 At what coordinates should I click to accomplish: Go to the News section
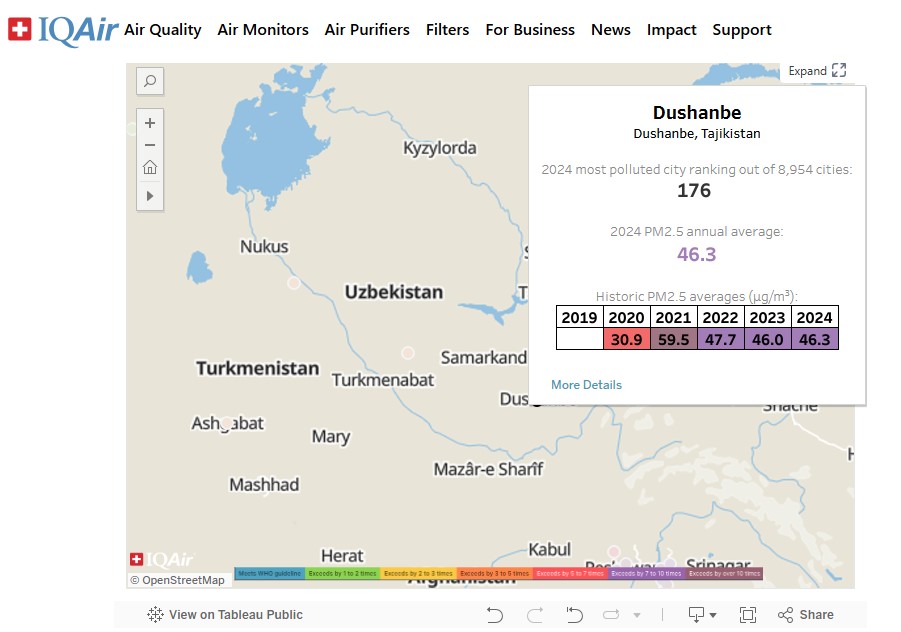[x=610, y=30]
